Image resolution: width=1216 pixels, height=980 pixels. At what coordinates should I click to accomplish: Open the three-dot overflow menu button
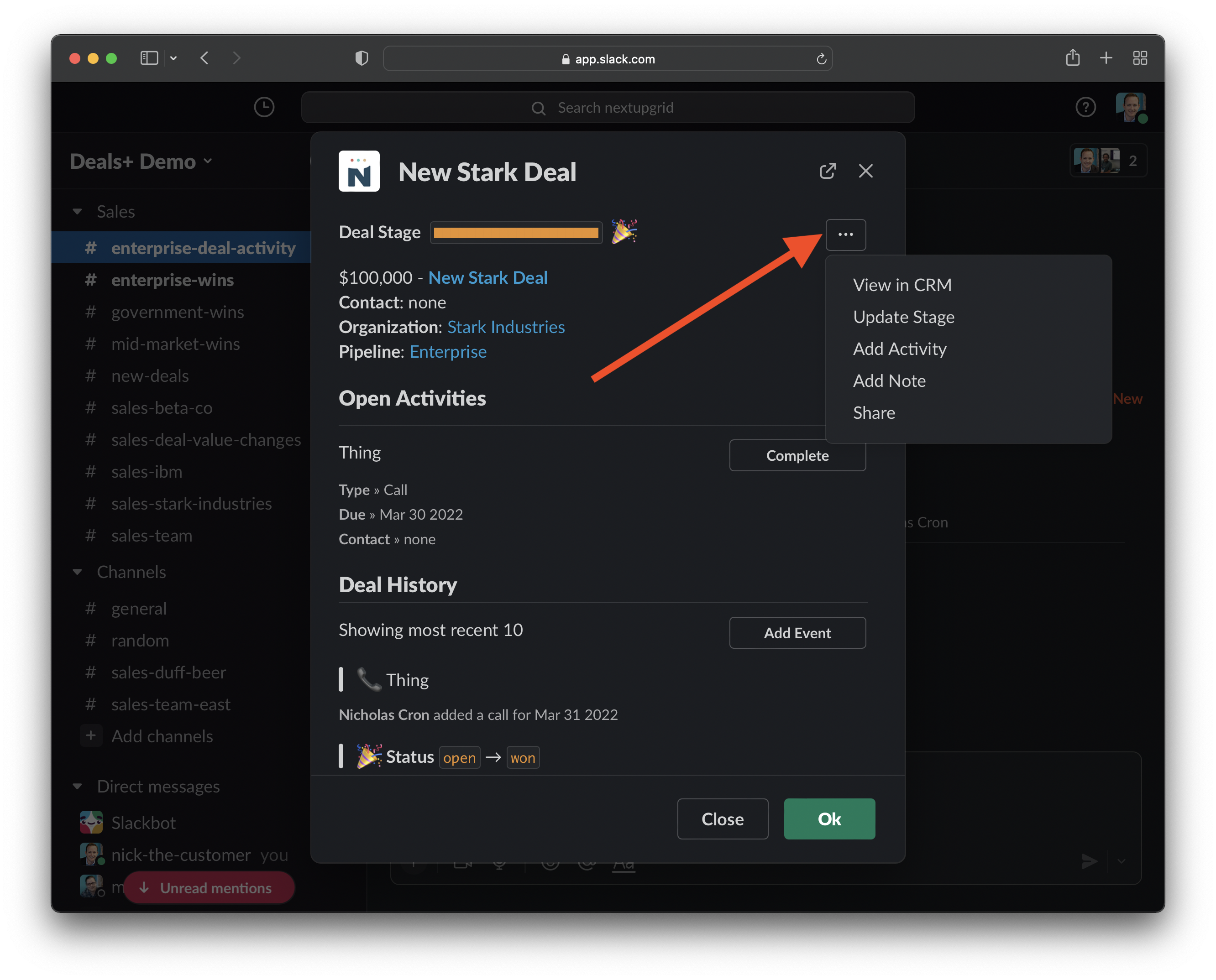(x=845, y=234)
